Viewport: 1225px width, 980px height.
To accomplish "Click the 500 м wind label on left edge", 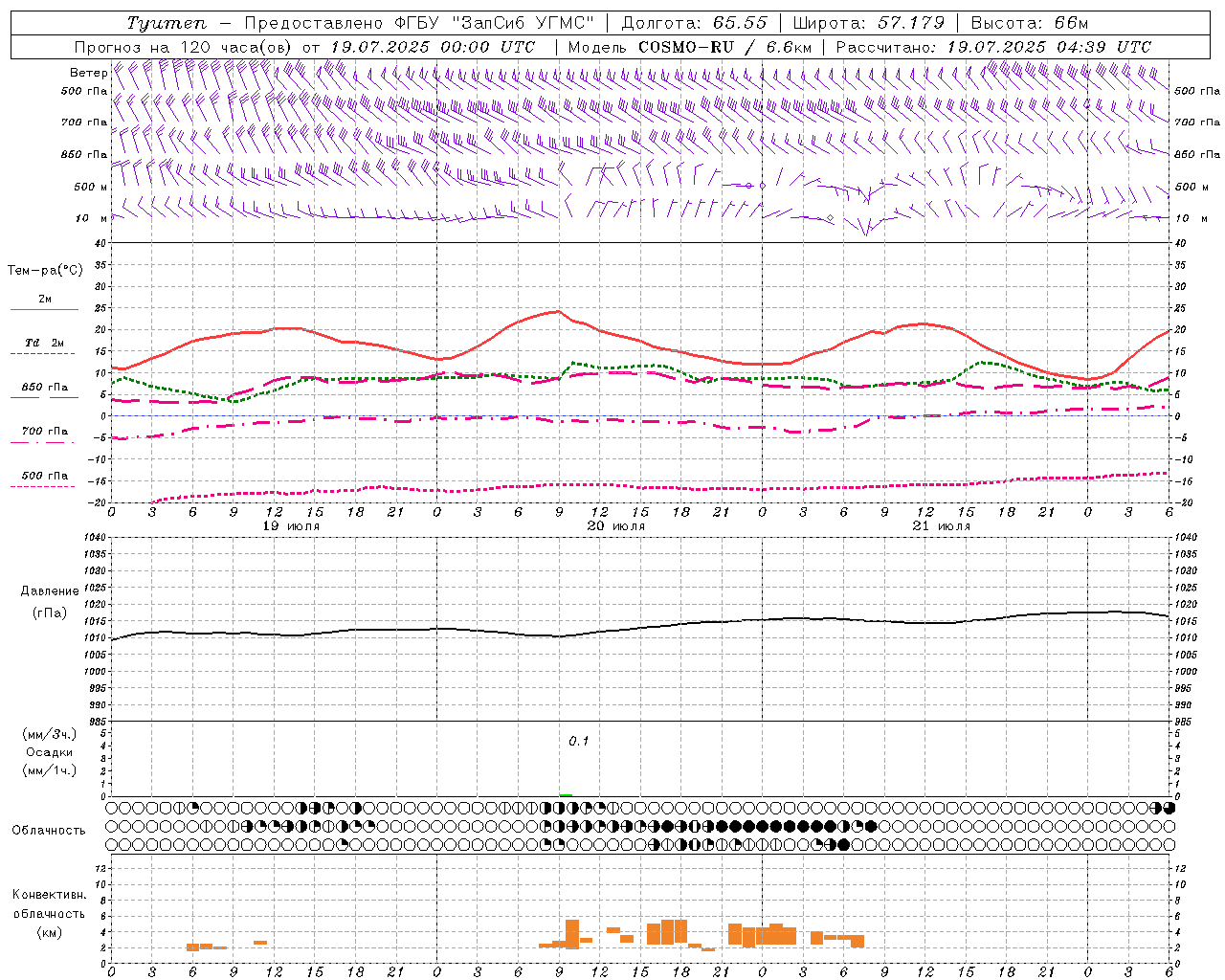I will click(x=91, y=187).
